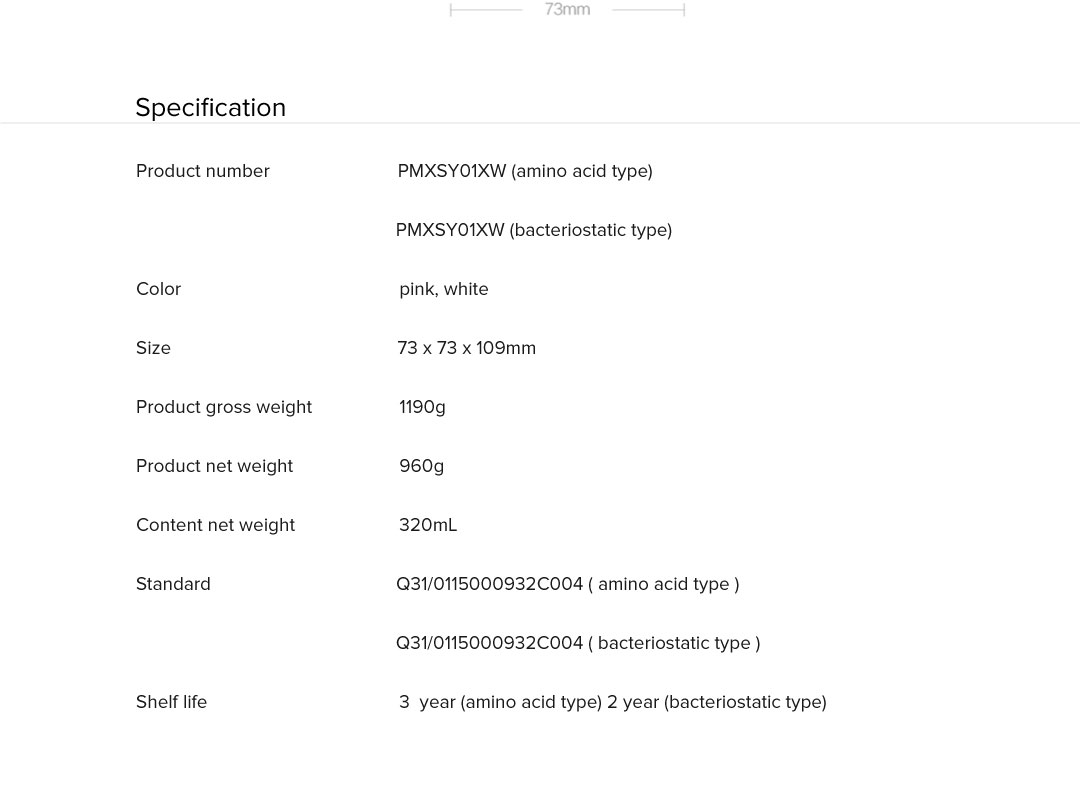This screenshot has width=1080, height=805.
Task: Click the 1190g weight value
Action: click(x=422, y=407)
